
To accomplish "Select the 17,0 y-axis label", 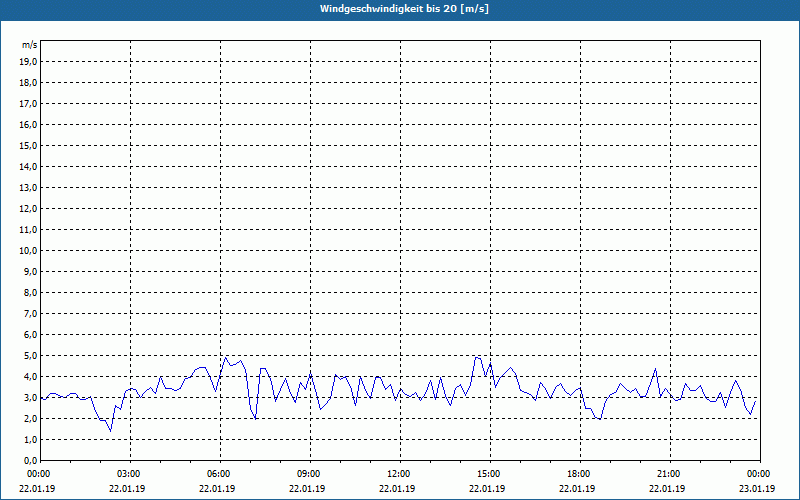I will [28, 104].
